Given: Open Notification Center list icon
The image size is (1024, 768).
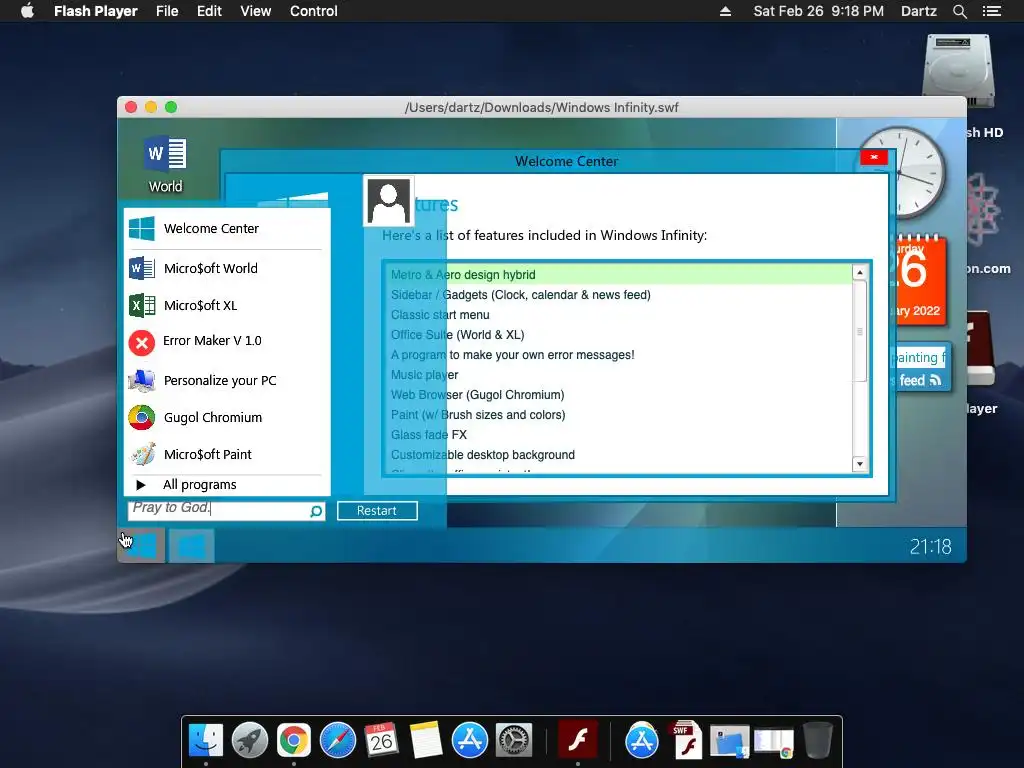Looking at the screenshot, I should tap(991, 11).
